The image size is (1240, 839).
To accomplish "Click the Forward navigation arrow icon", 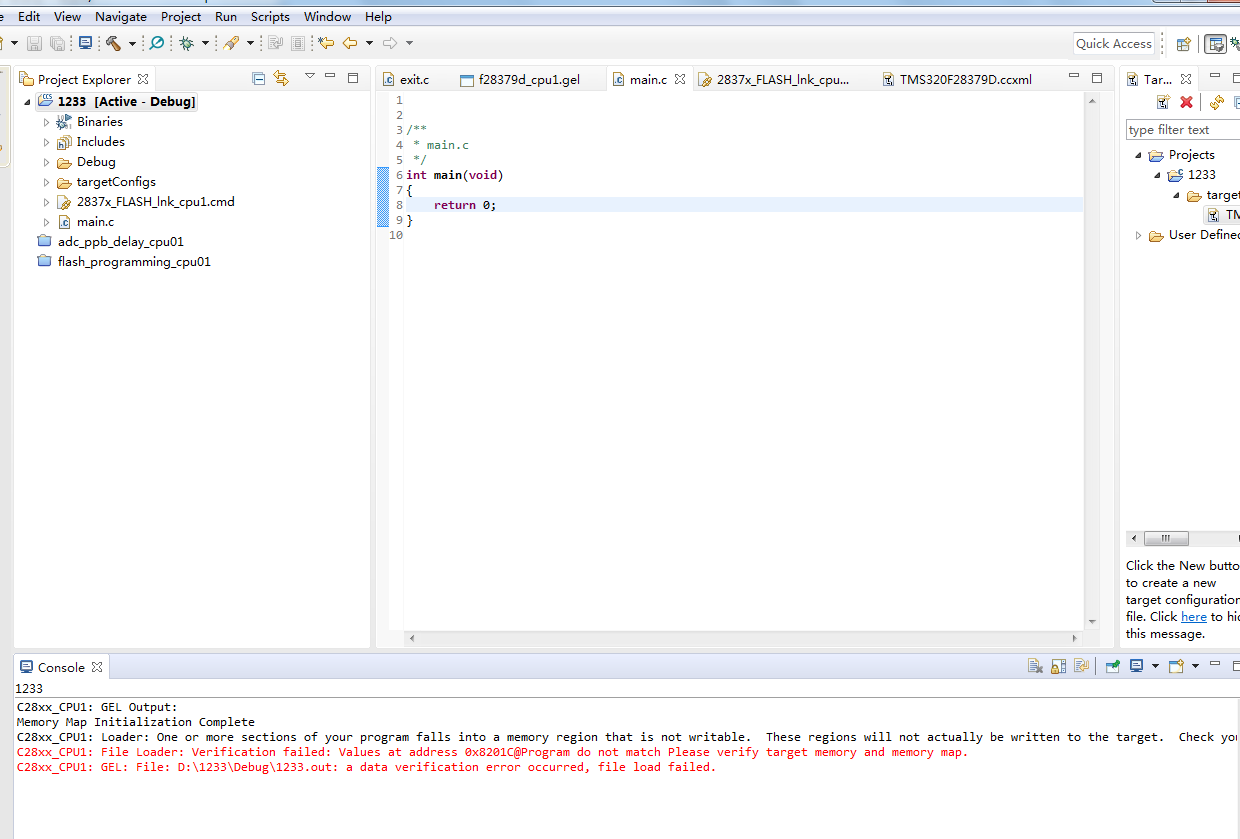I will click(390, 43).
